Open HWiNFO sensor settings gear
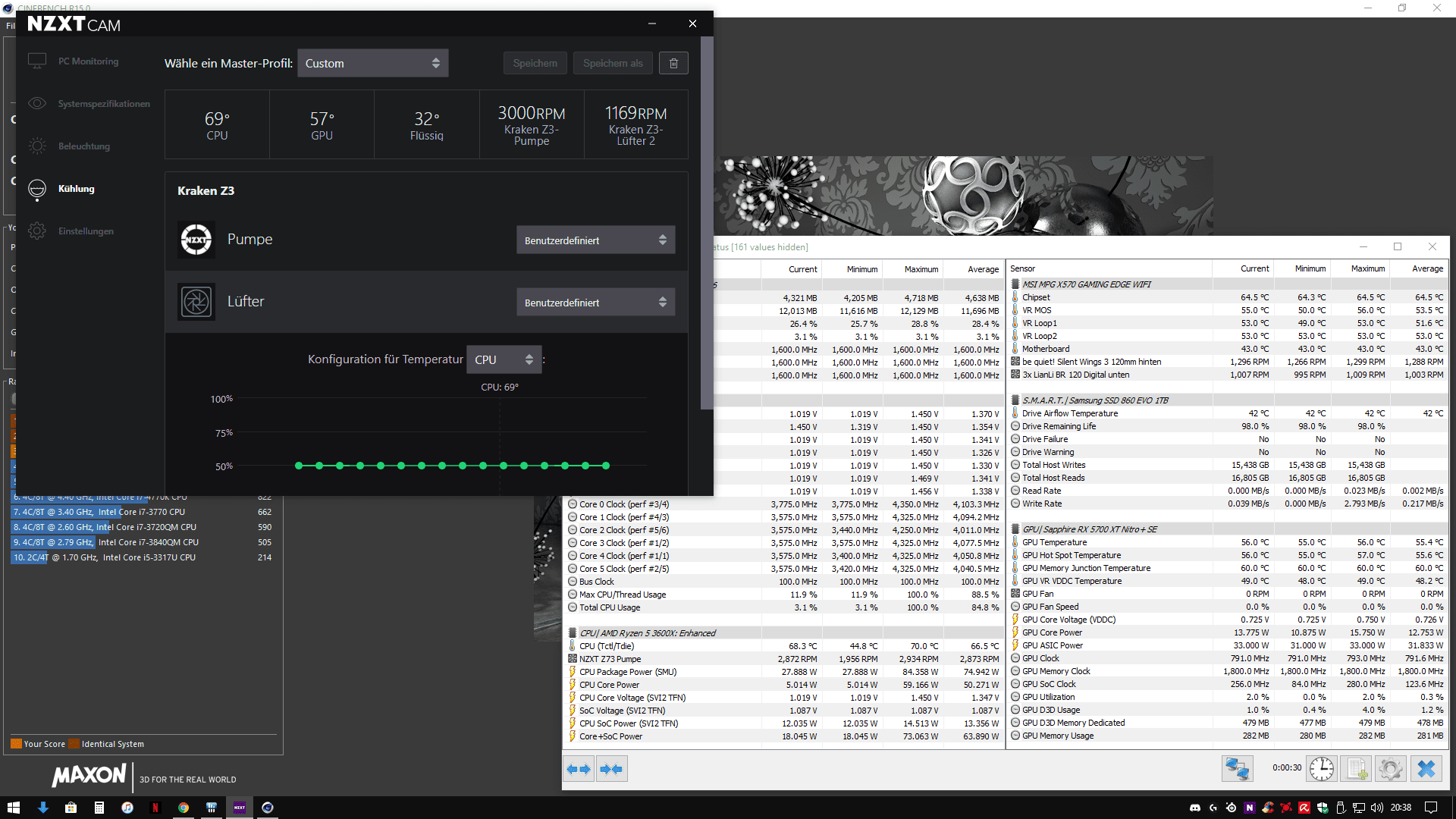Screen dimensions: 1456x819 coord(1391,769)
